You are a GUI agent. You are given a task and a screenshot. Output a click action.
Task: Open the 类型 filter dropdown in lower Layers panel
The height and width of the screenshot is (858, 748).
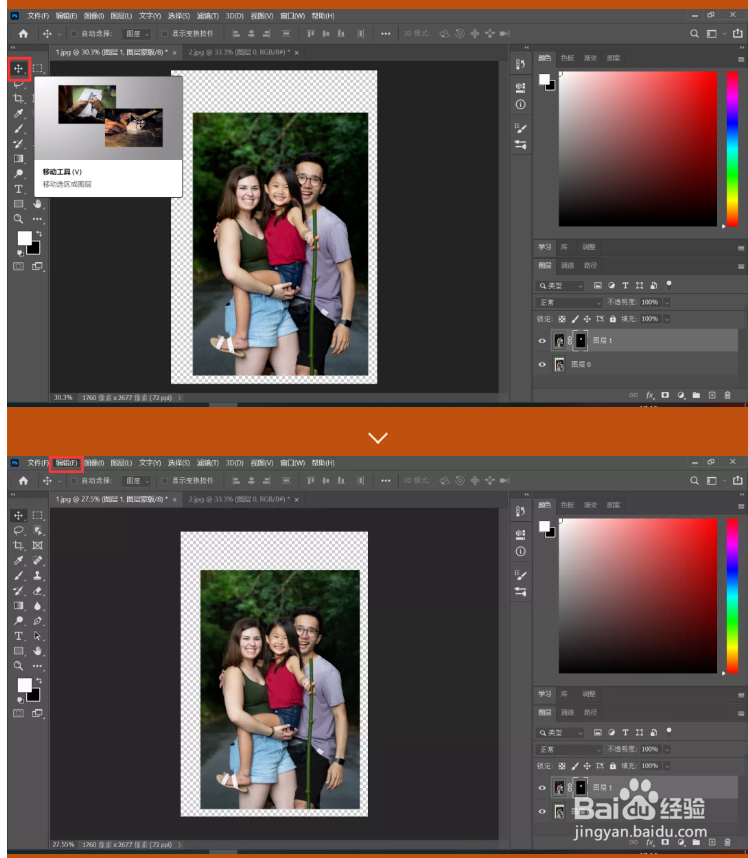pyautogui.click(x=560, y=733)
